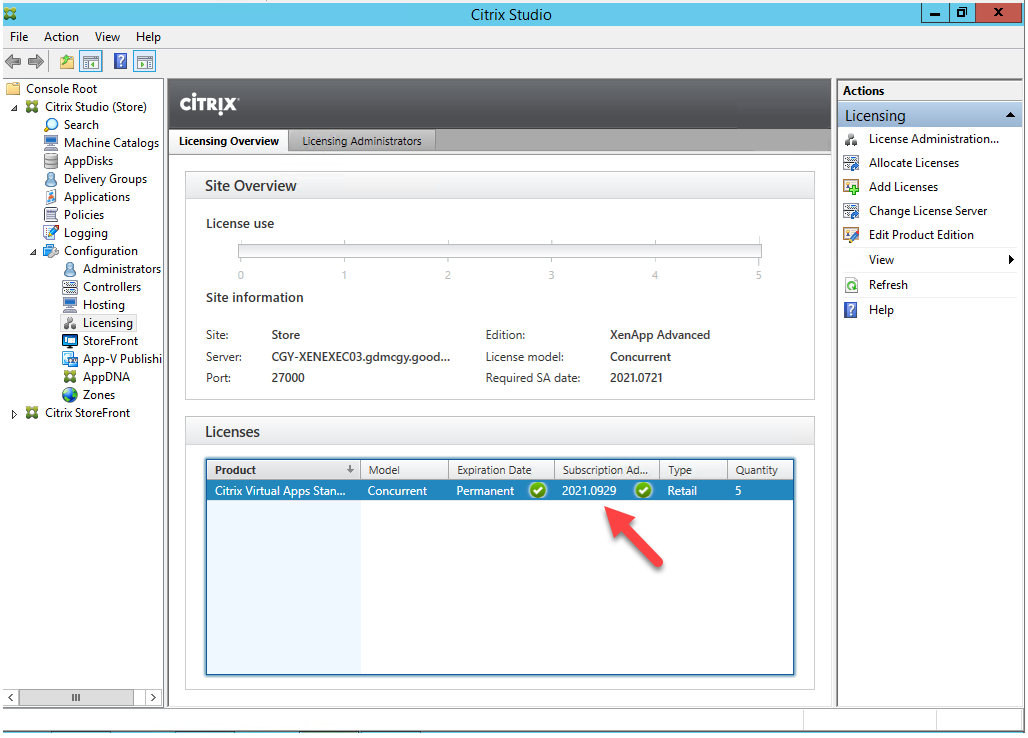The height and width of the screenshot is (738, 1028).
Task: Select the Machine Catalogs icon
Action: [x=51, y=143]
